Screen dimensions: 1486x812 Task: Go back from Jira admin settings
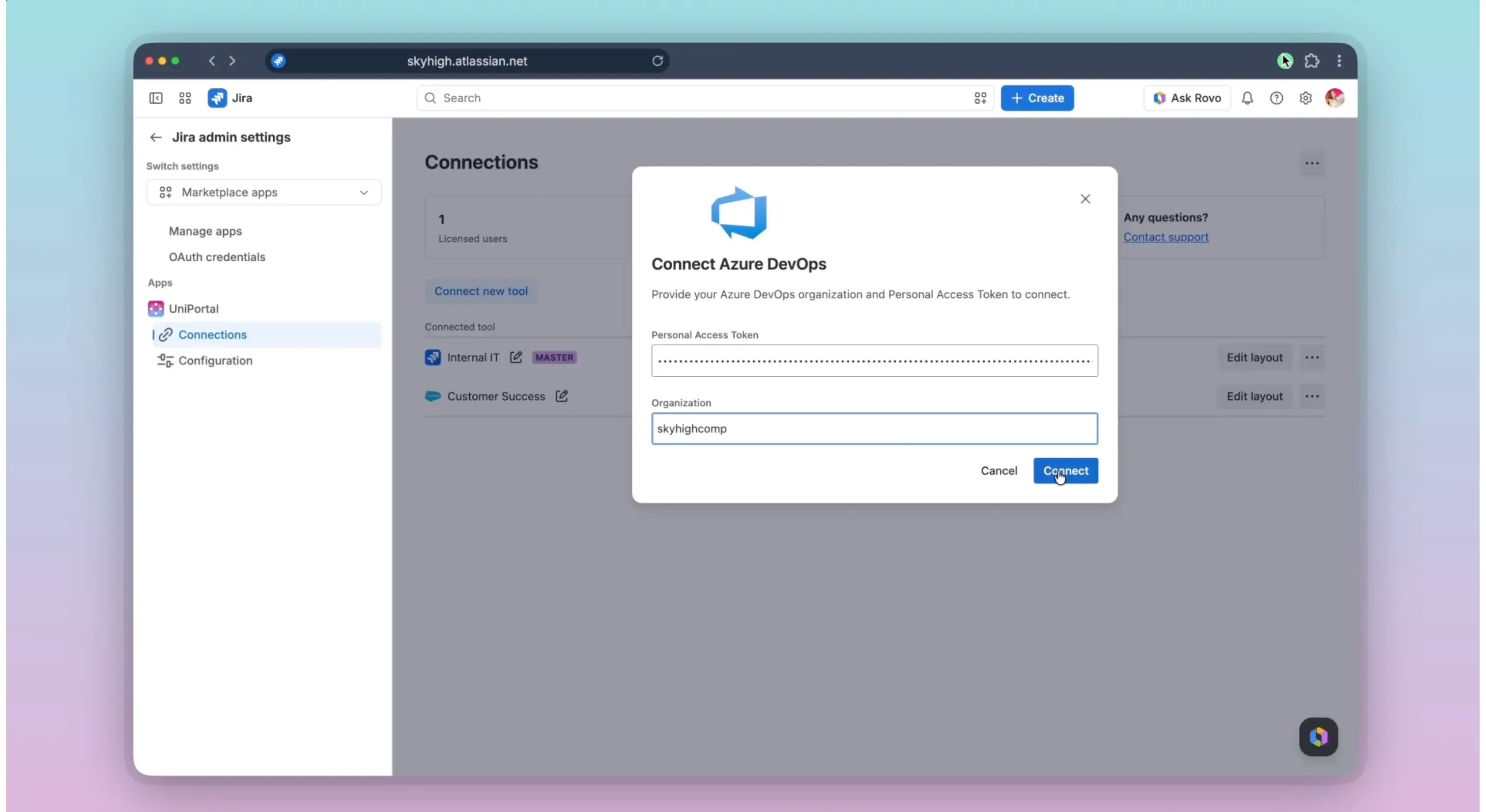pyautogui.click(x=155, y=137)
